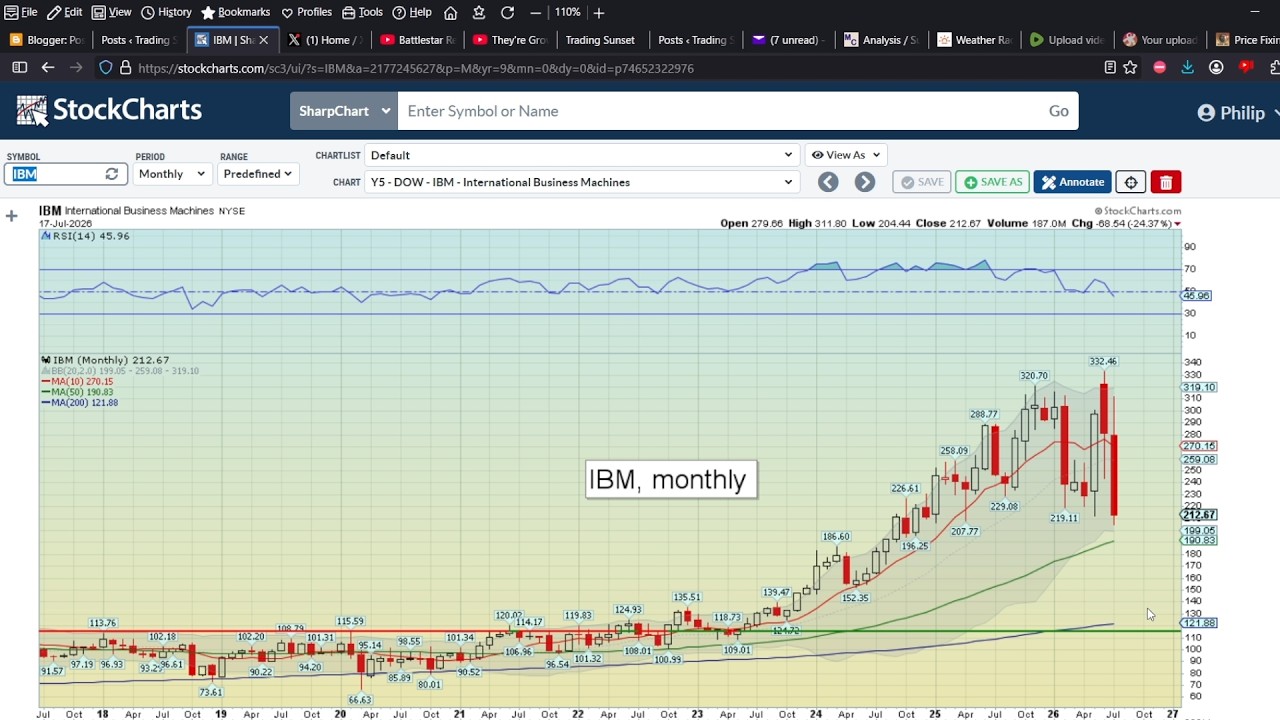
Task: Expand the Chg value dropdown arrow
Action: pos(1177,224)
